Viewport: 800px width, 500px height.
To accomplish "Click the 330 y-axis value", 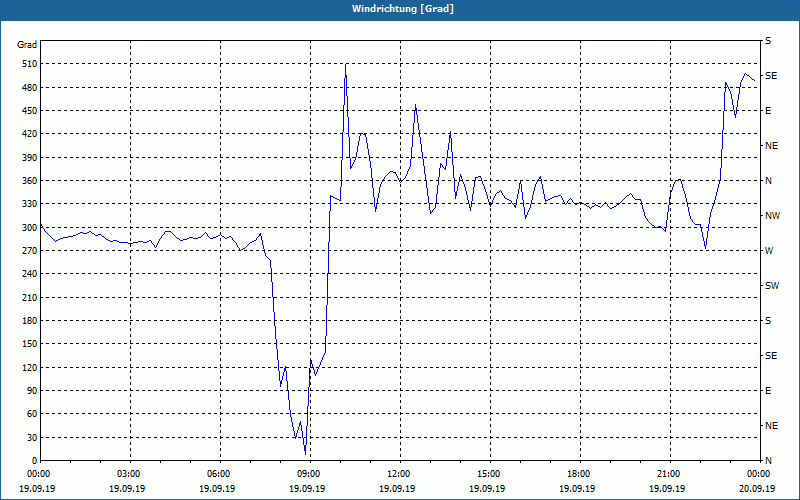I will pos(30,204).
